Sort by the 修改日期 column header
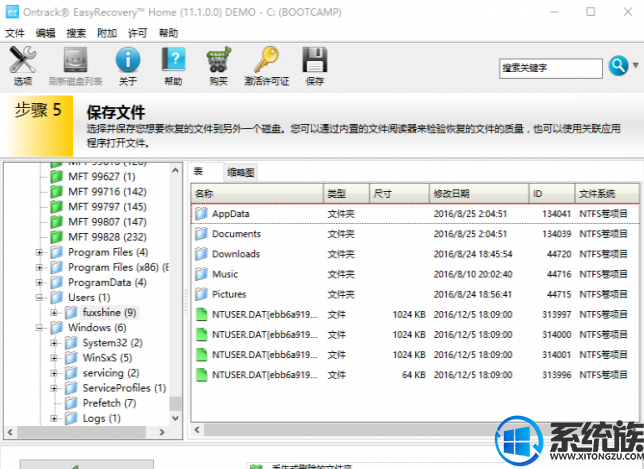Image resolution: width=644 pixels, height=469 pixels. click(x=479, y=193)
